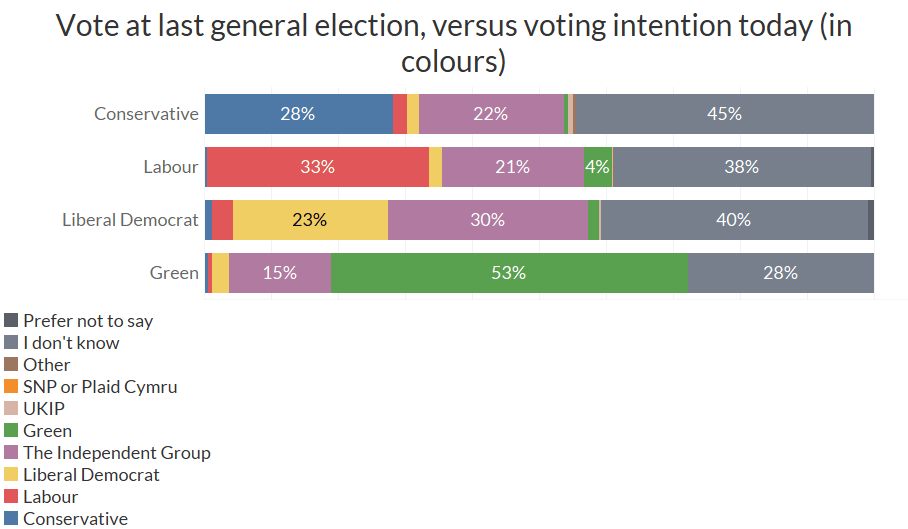
Task: Click the 45% grey Conservative row segment
Action: click(724, 114)
